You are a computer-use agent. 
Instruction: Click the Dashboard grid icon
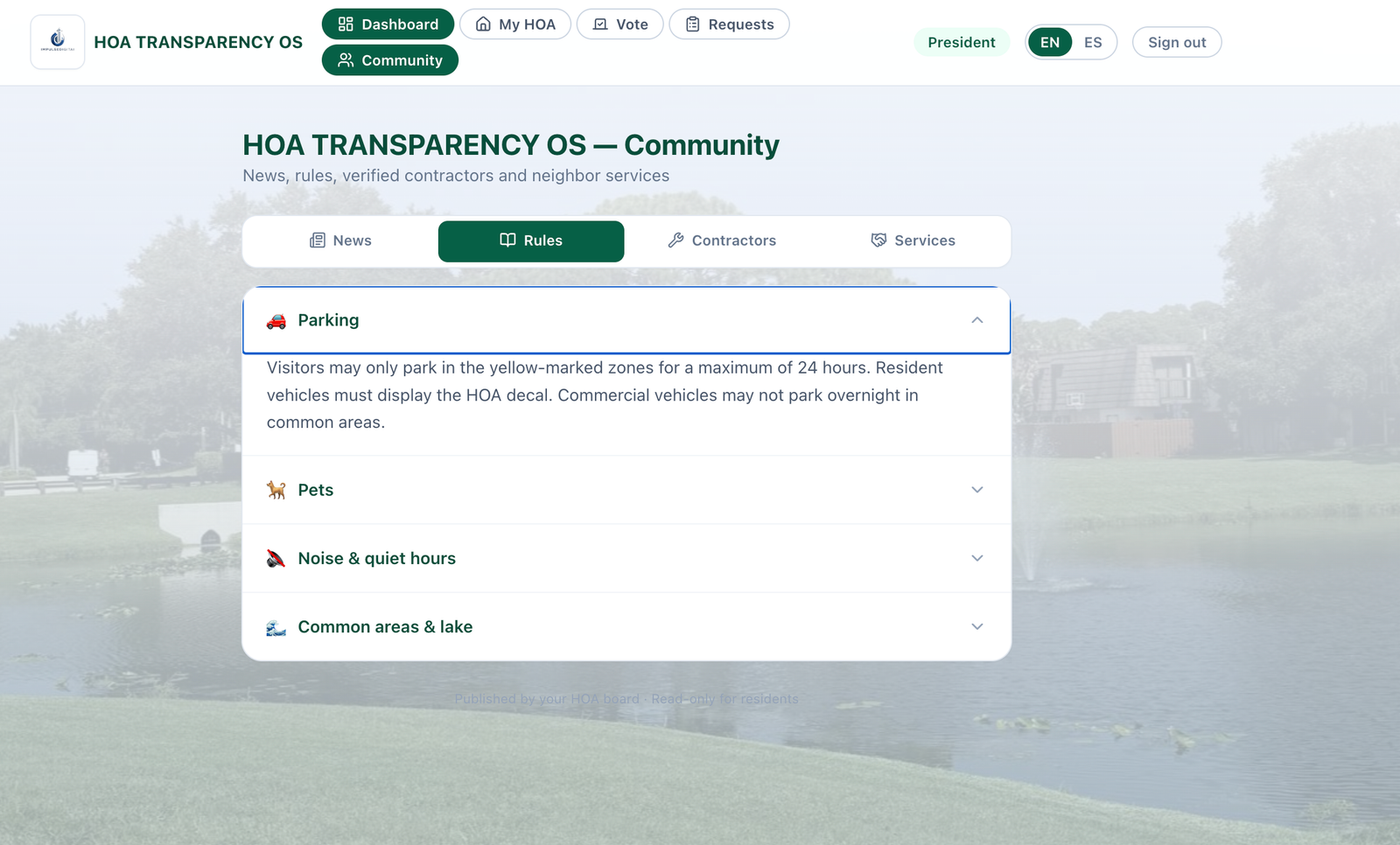(346, 24)
